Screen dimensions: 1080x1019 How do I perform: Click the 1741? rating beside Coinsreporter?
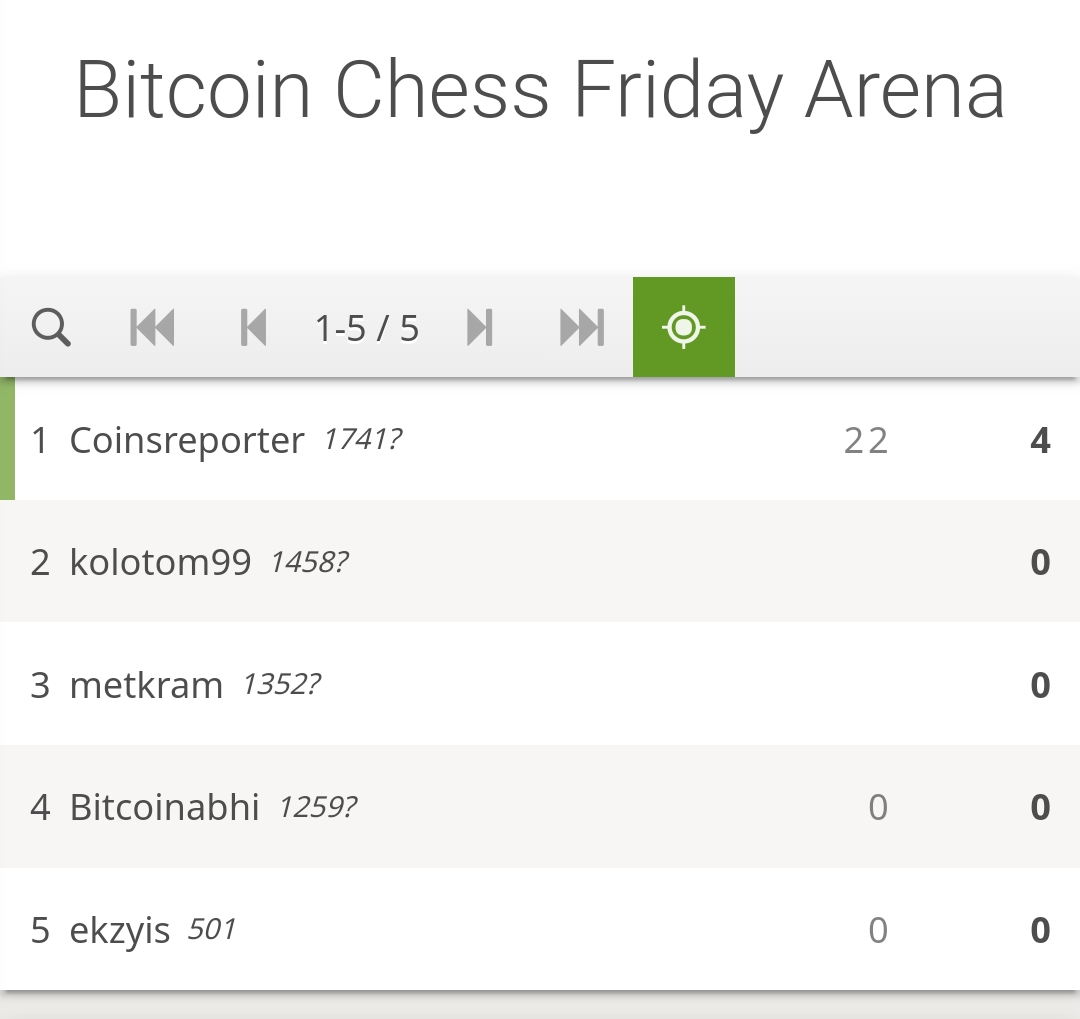pyautogui.click(x=362, y=439)
